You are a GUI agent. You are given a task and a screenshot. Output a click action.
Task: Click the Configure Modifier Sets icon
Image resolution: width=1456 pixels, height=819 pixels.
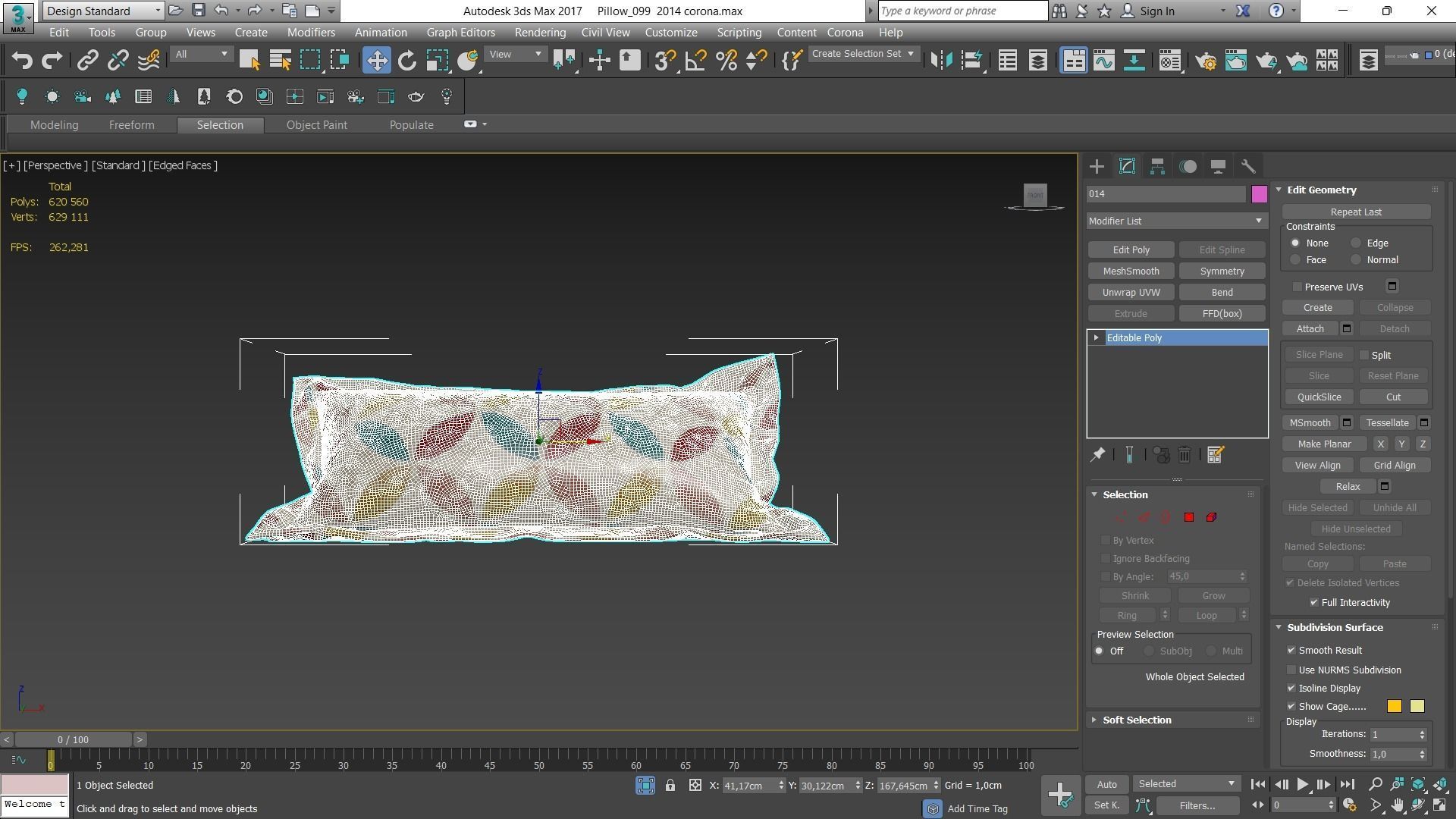[x=1215, y=455]
